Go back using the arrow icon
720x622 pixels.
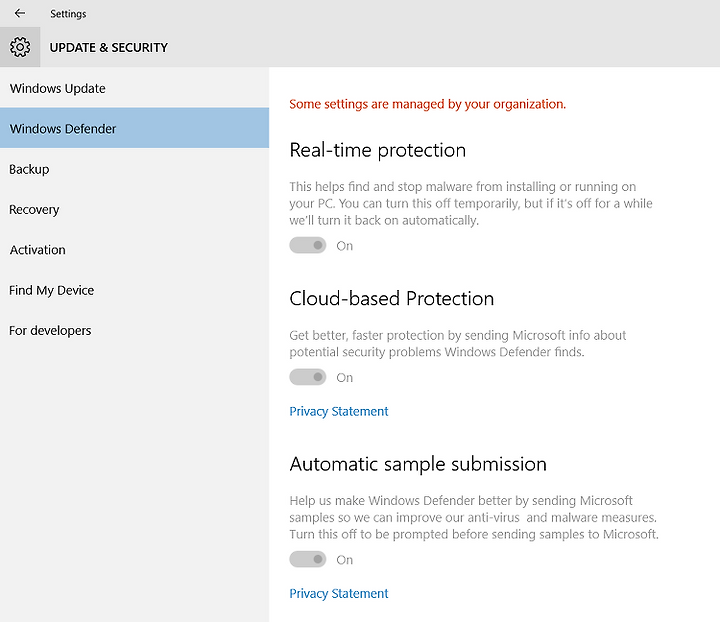pyautogui.click(x=20, y=13)
